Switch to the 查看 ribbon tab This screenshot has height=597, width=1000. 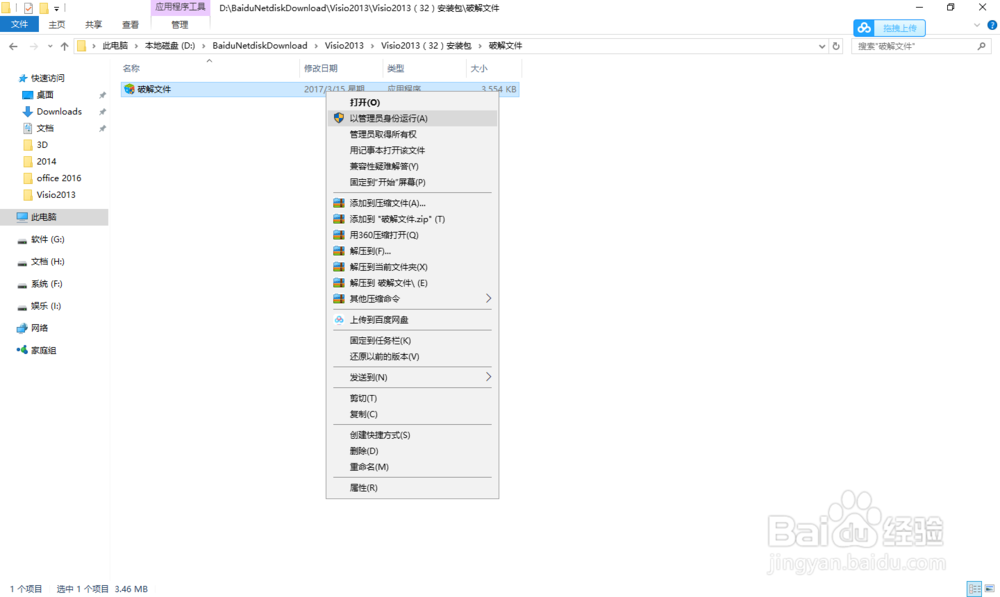pos(131,24)
